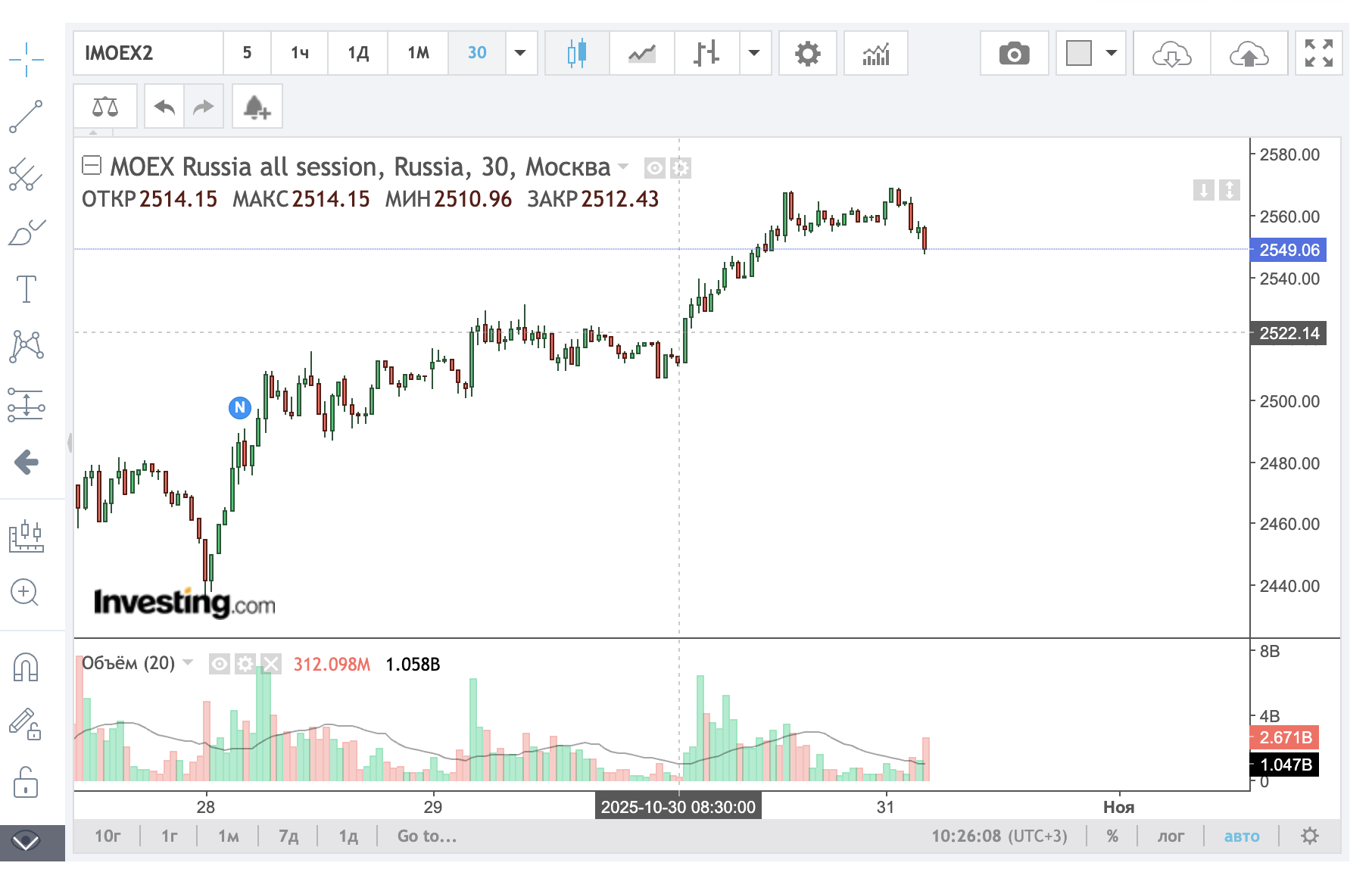Viewport: 1372px width, 869px height.
Task: Toggle percent scale mode
Action: point(1112,836)
